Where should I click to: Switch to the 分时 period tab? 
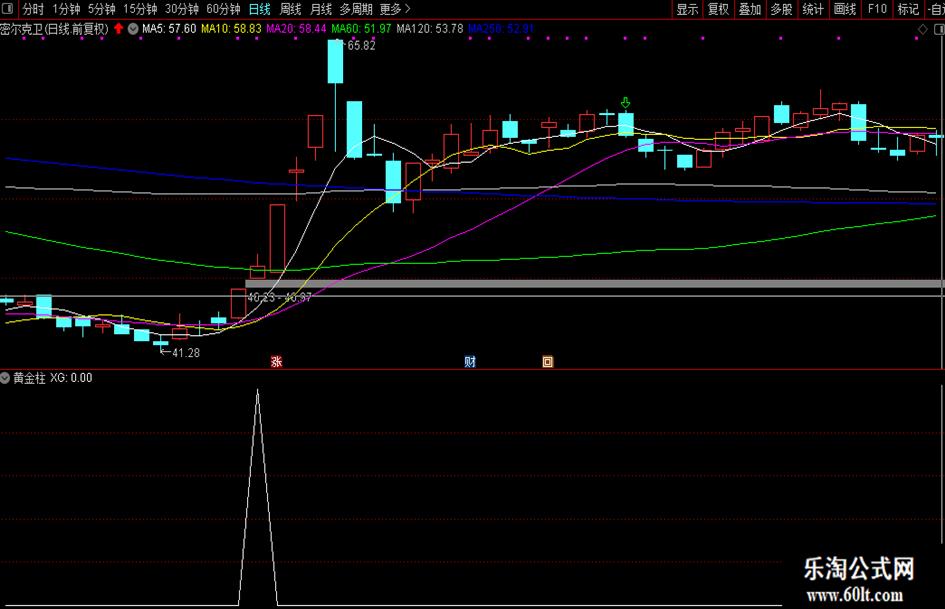(33, 9)
